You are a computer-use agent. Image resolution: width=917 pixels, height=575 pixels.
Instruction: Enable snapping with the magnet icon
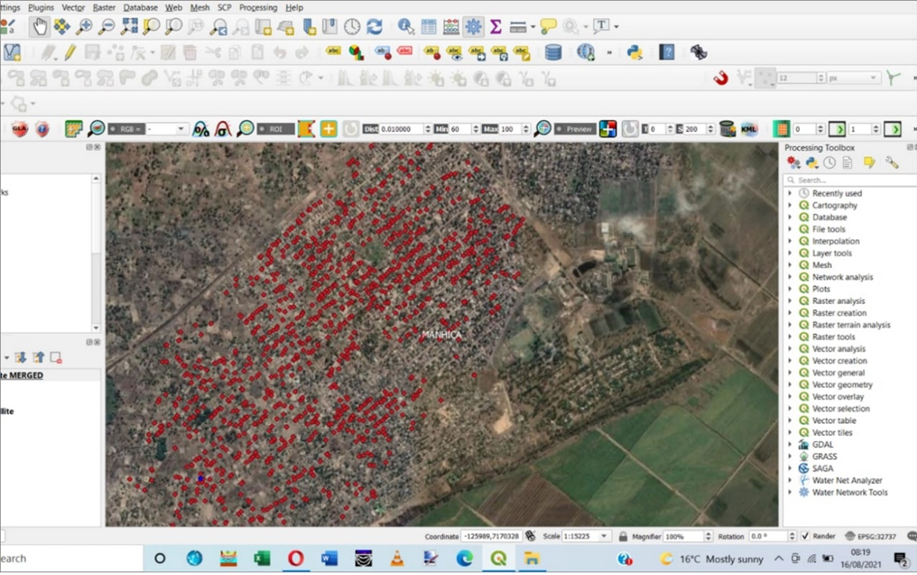[720, 78]
